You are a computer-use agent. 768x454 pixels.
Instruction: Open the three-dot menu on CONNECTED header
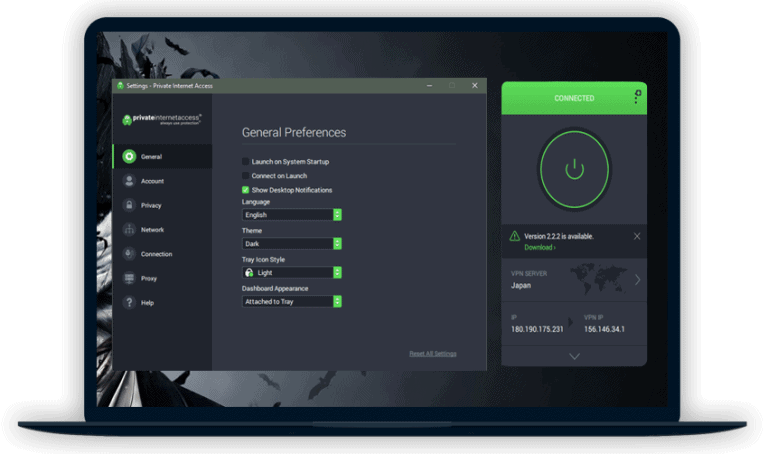pyautogui.click(x=637, y=97)
